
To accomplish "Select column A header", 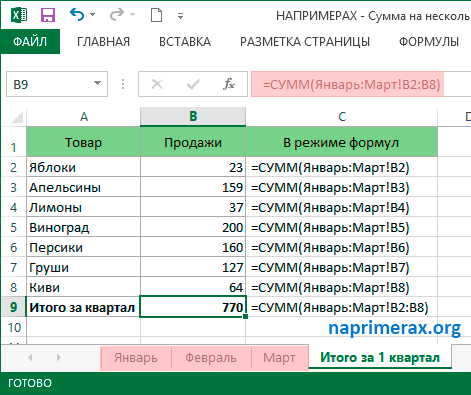I will tap(84, 117).
